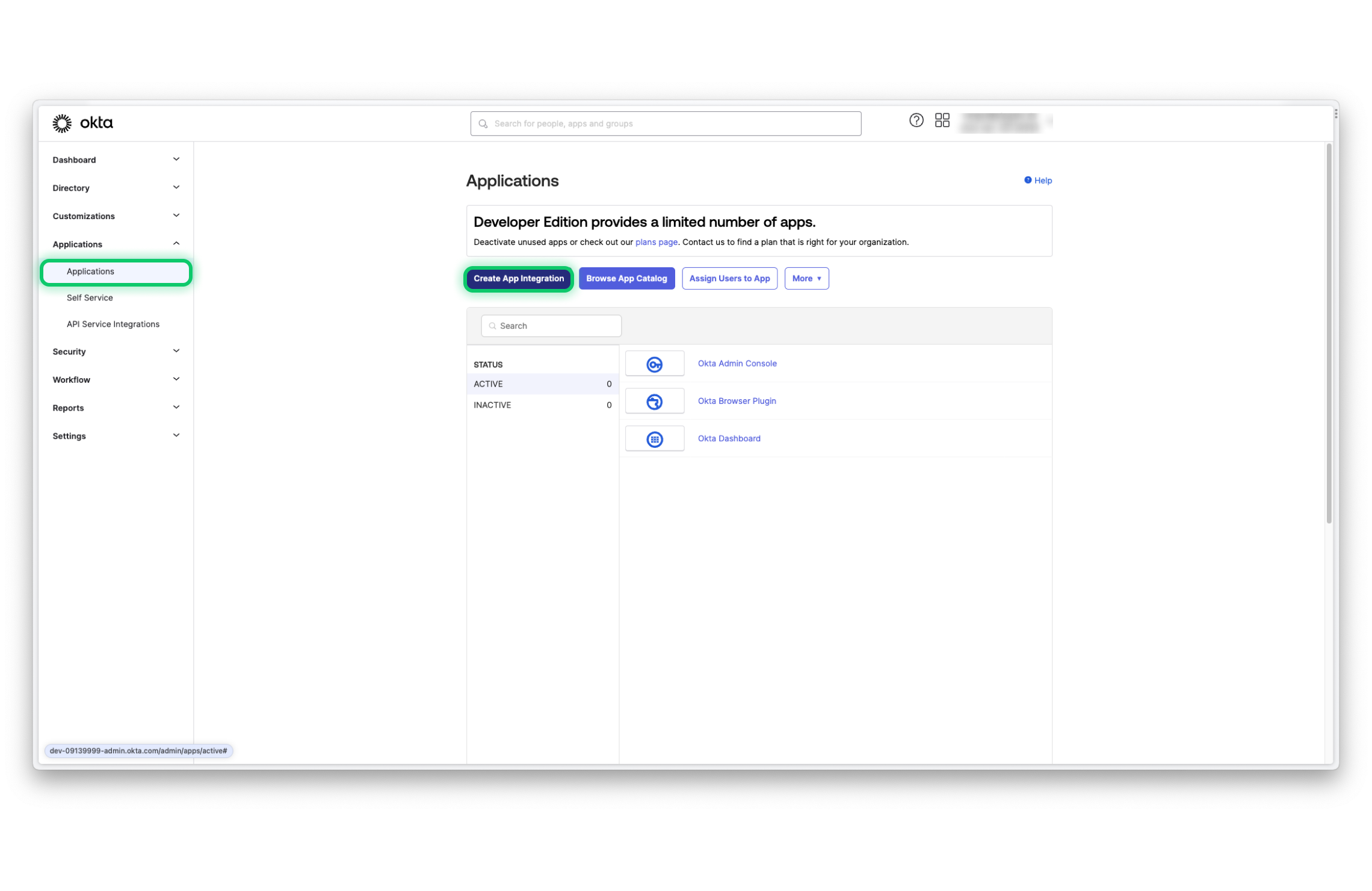Open the plans page link
Viewport: 1372px width, 891px height.
656,242
